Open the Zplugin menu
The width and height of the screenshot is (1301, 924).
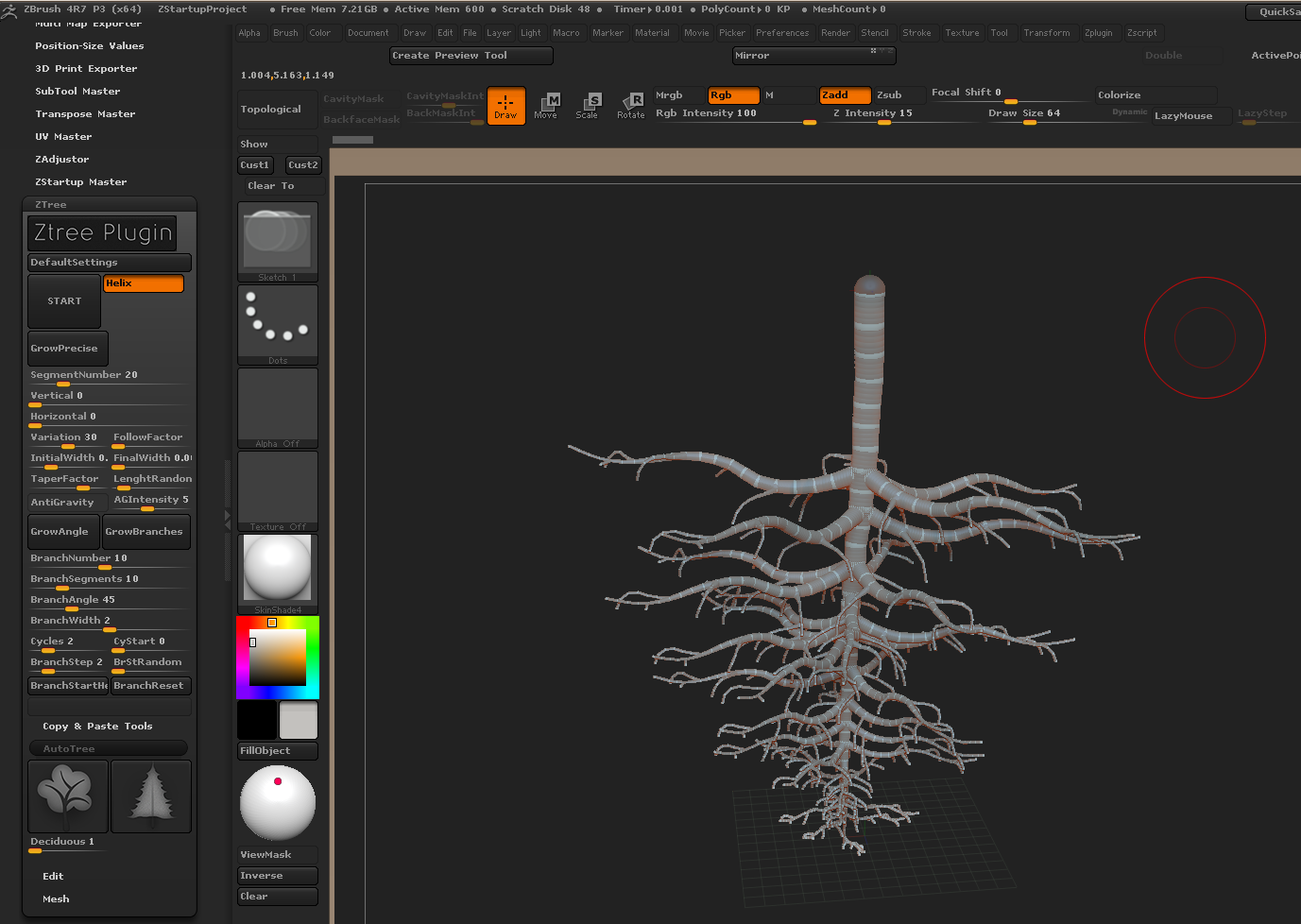tap(1100, 32)
